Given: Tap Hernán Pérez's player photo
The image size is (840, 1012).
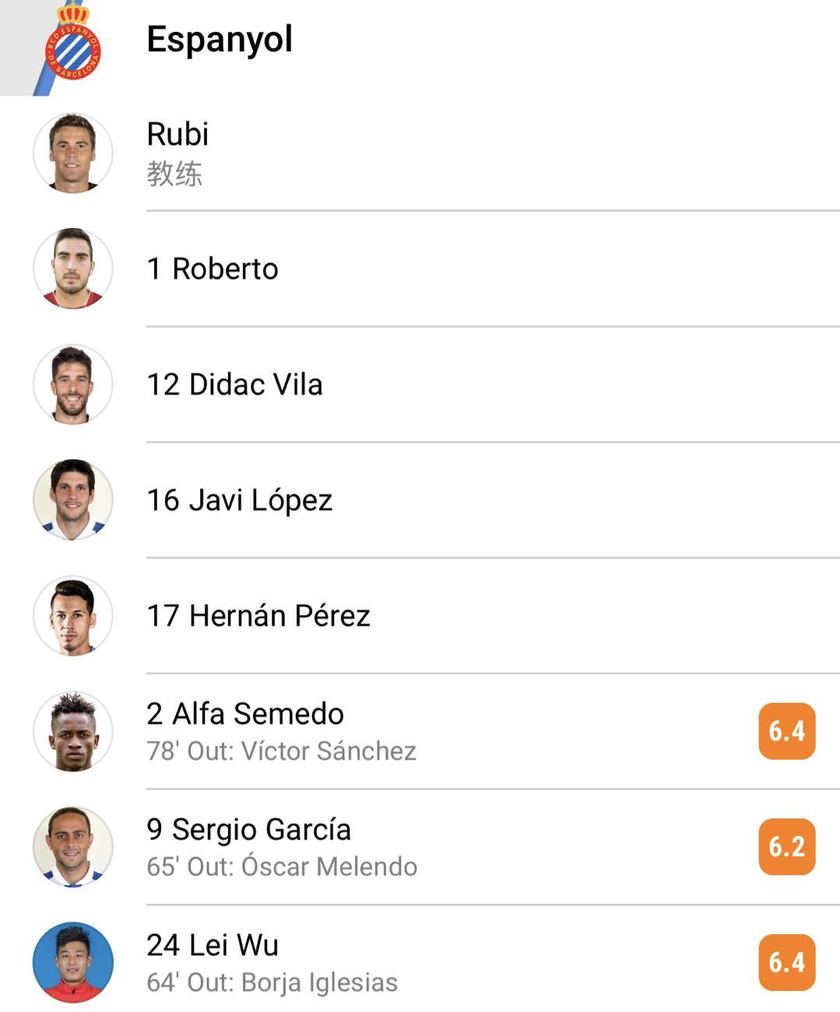Looking at the screenshot, I should [73, 616].
